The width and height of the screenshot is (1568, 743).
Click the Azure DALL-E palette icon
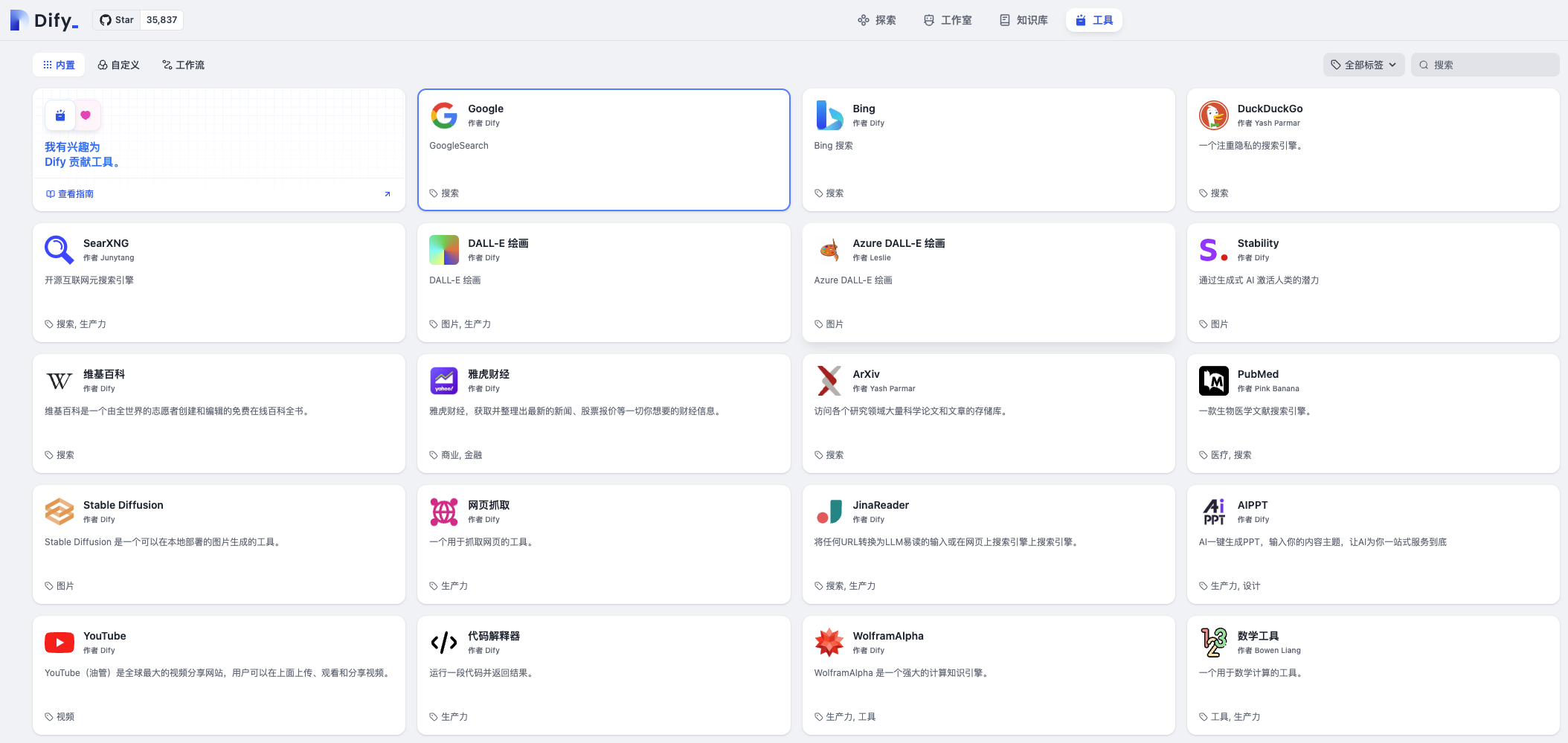(x=829, y=250)
